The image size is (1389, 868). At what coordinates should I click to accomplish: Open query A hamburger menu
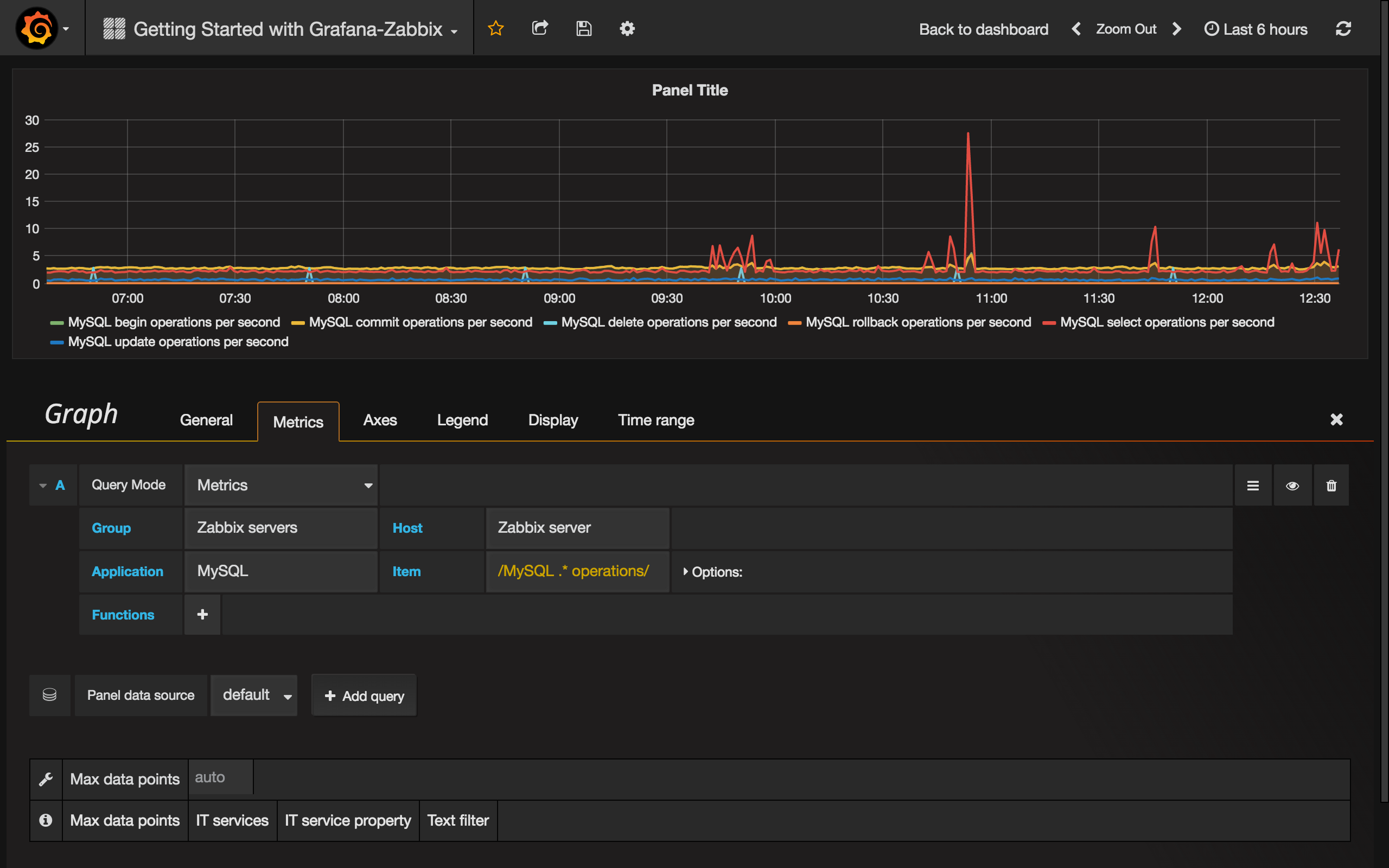coord(1253,486)
